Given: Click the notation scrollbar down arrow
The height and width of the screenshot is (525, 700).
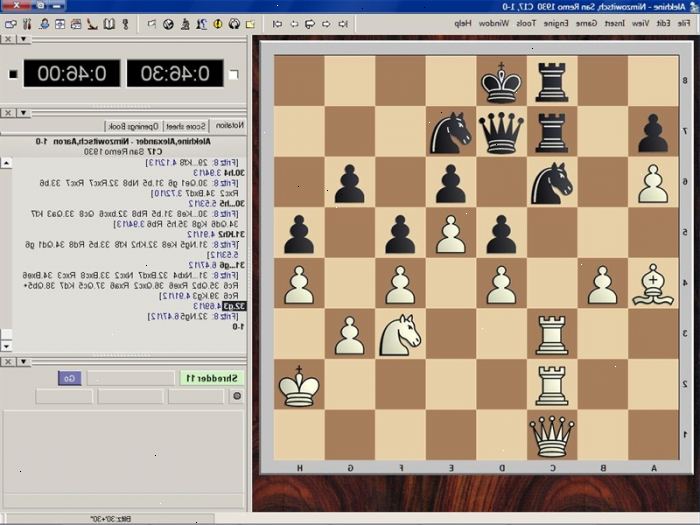Looking at the screenshot, I should click(7, 346).
